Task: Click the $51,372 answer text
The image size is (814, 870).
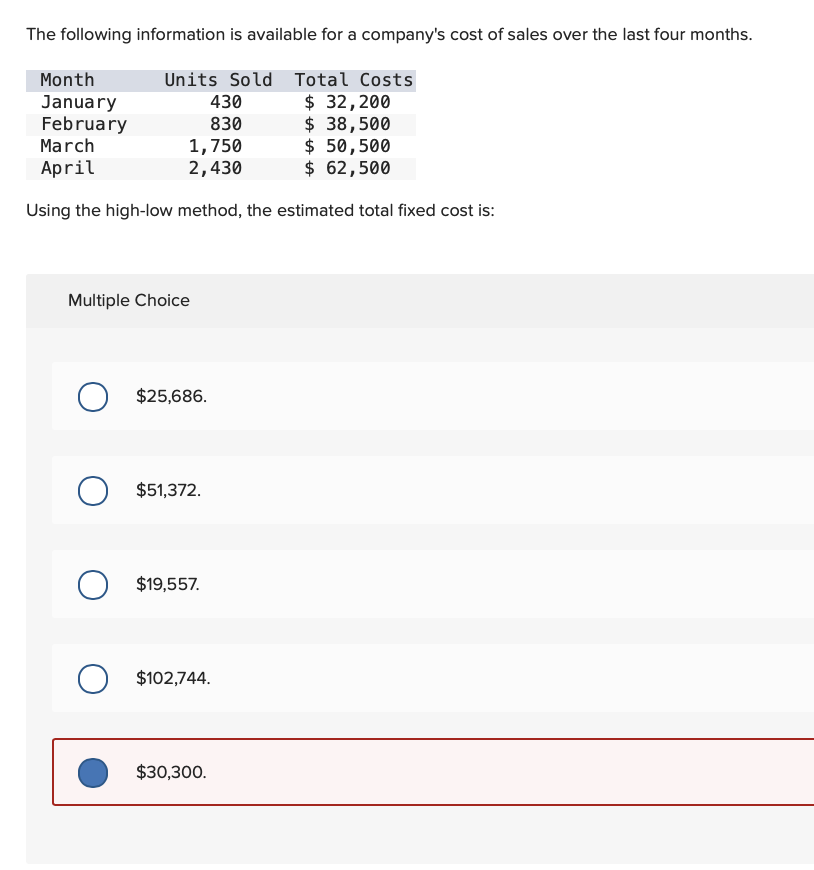Action: pyautogui.click(x=167, y=490)
